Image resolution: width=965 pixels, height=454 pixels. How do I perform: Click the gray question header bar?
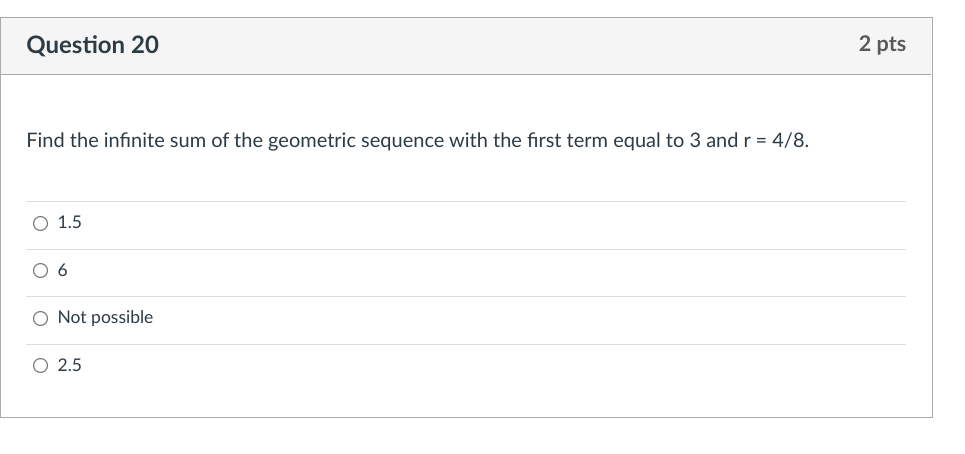pyautogui.click(x=500, y=45)
